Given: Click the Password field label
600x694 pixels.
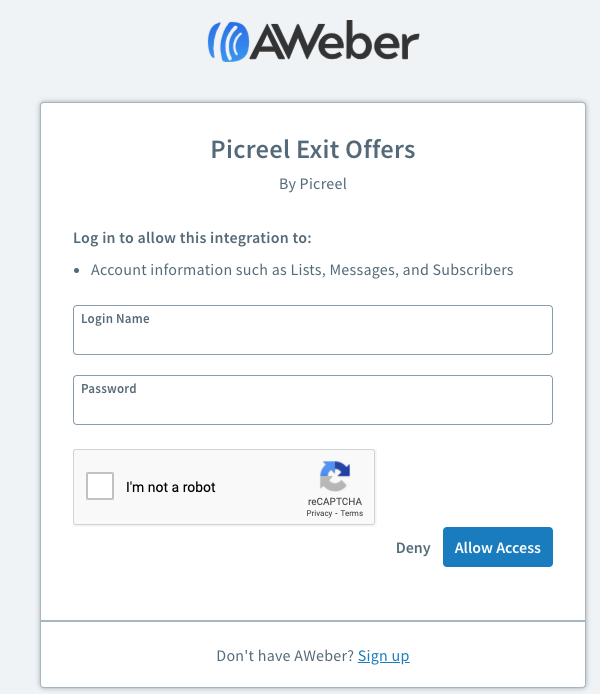Looking at the screenshot, I should 109,389.
